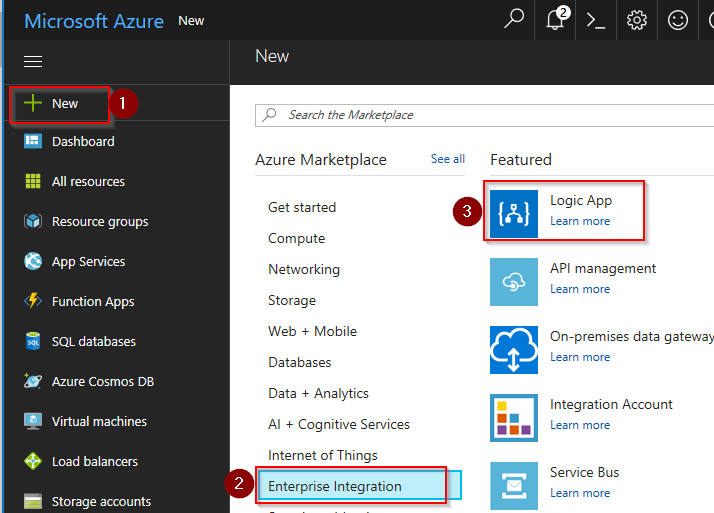Image resolution: width=714 pixels, height=513 pixels.
Task: Click the API management cloud icon
Action: [514, 282]
